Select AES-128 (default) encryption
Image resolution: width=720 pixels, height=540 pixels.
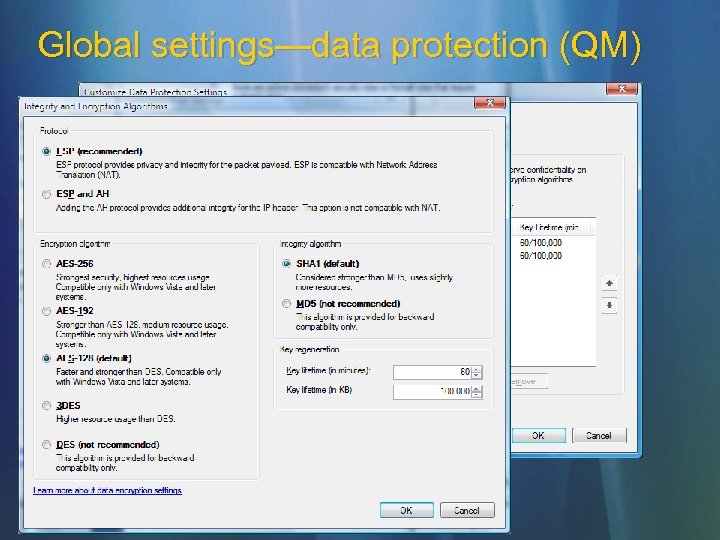click(x=46, y=359)
